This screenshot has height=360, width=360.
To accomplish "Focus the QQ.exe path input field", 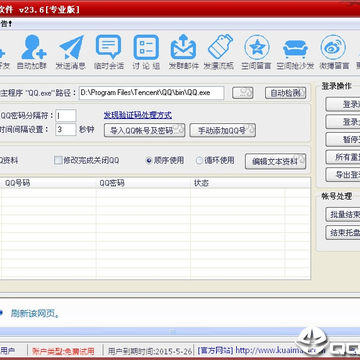I will [x=152, y=93].
